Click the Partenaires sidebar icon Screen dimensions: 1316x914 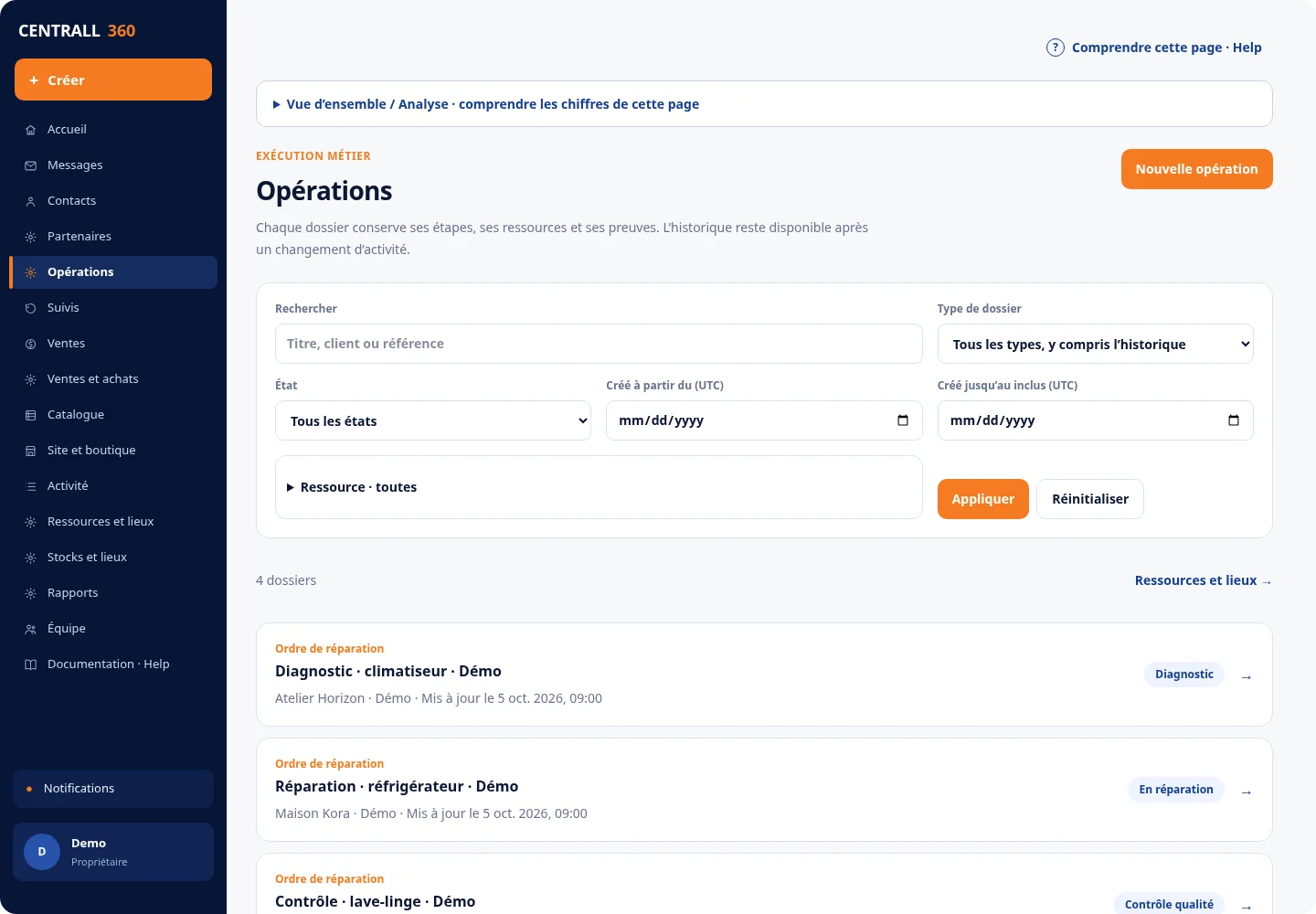pyautogui.click(x=30, y=237)
